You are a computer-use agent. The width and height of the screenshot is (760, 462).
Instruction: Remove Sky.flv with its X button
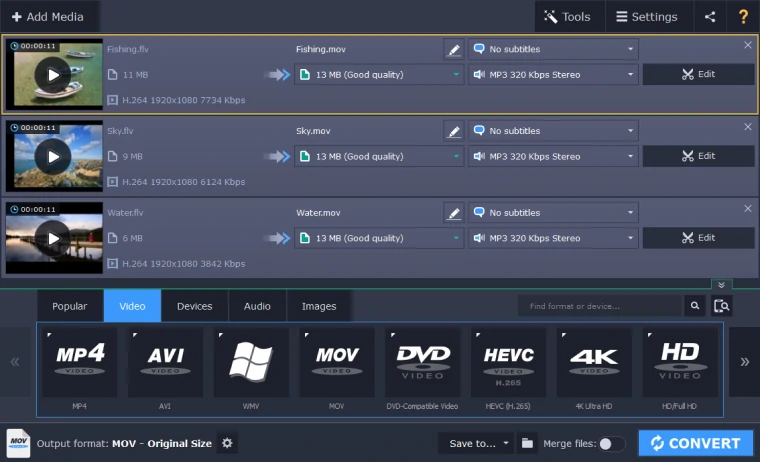pos(748,127)
